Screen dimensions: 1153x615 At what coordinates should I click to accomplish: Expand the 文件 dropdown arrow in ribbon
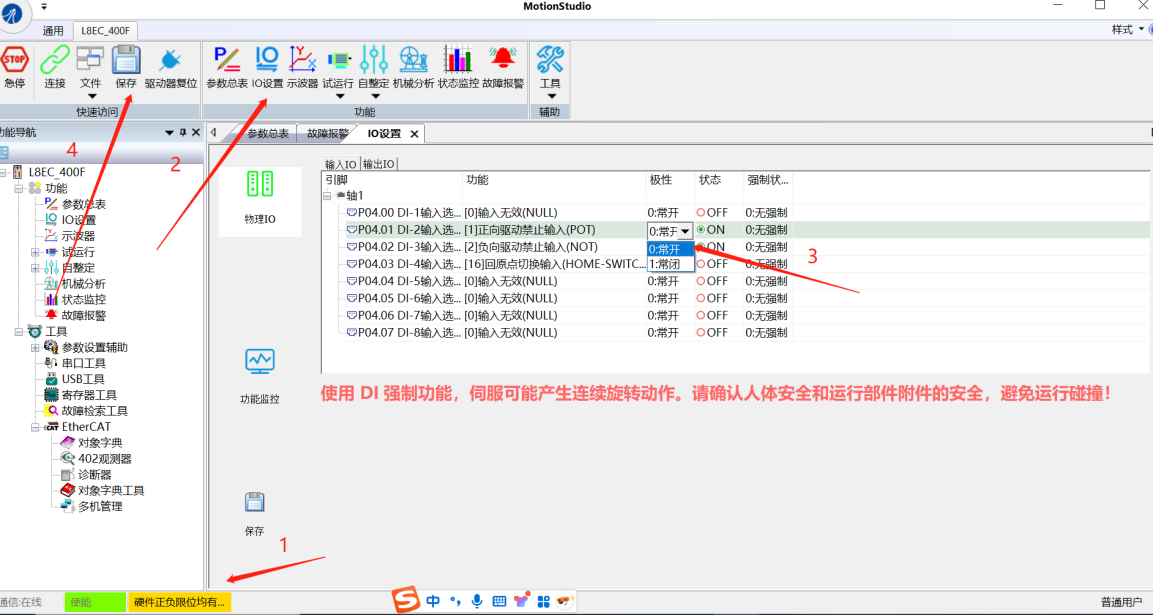tap(91, 96)
